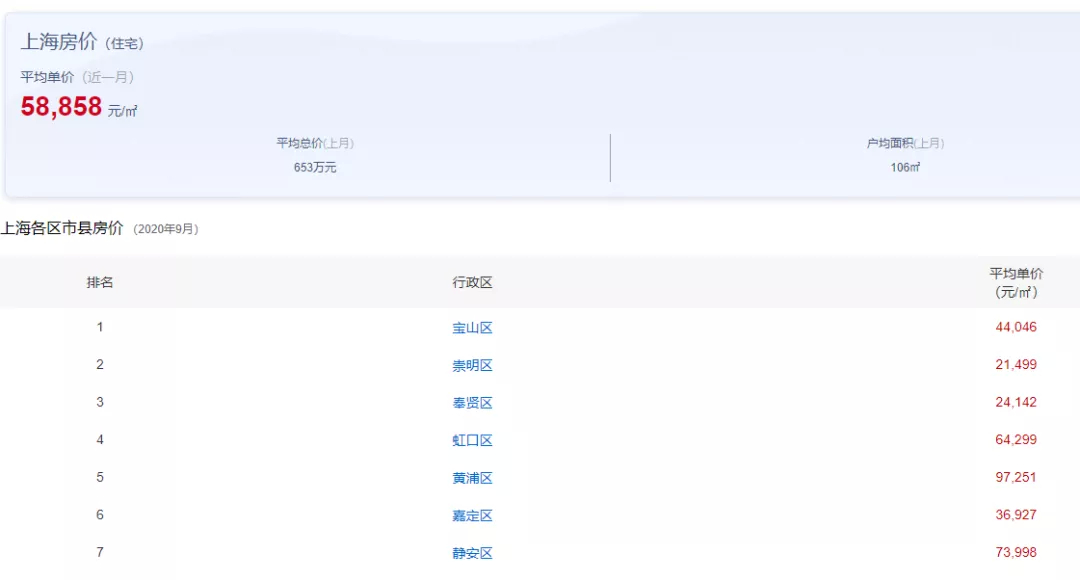Click the 36,927 price for 嘉定区
This screenshot has width=1080, height=580.
pos(1016,515)
